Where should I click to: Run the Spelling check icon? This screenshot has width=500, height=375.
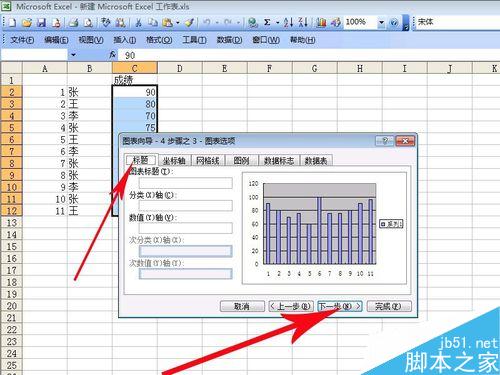(106, 23)
